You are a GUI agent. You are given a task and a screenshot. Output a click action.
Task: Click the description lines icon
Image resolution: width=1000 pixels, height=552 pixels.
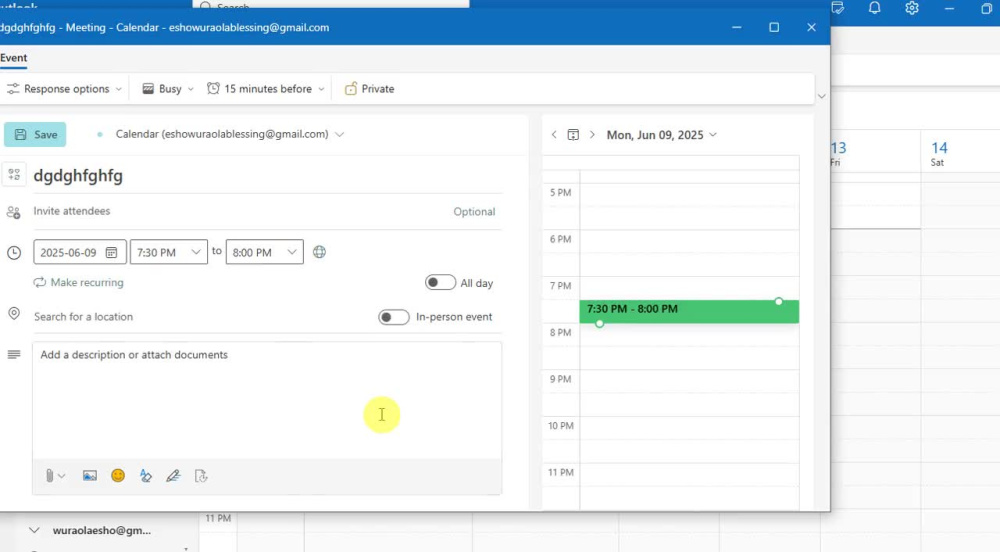13,354
